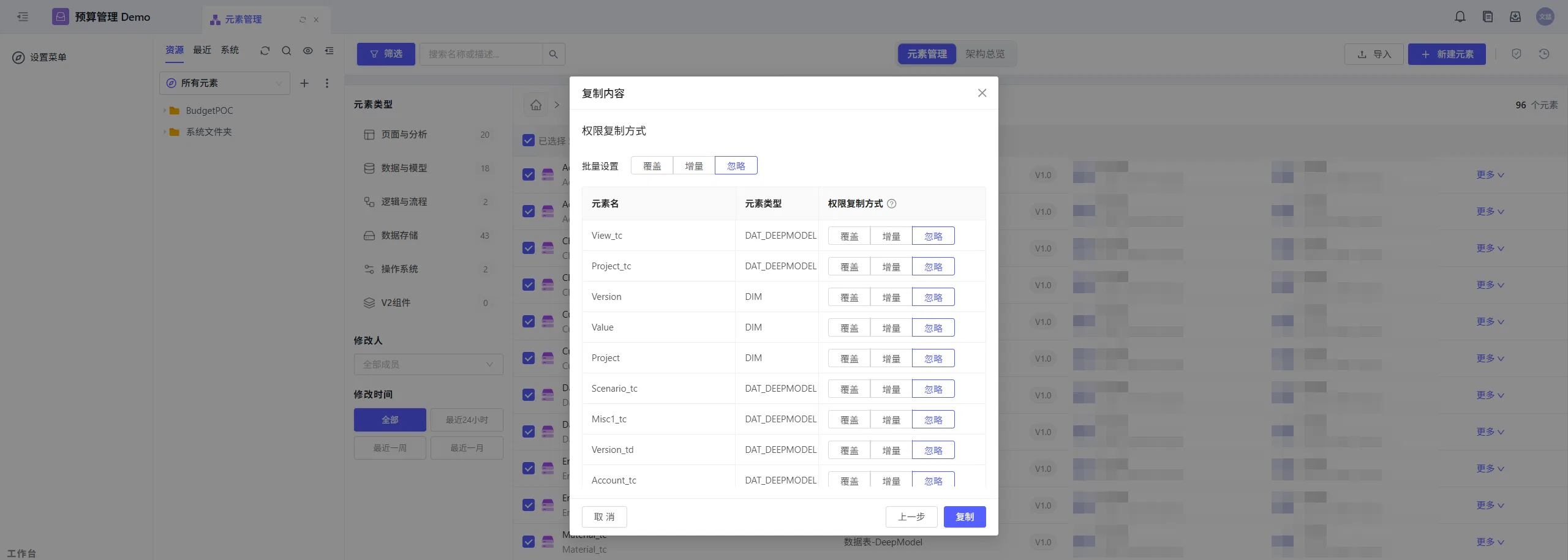Click the 取消 button in dialog
The height and width of the screenshot is (560, 1568).
605,517
